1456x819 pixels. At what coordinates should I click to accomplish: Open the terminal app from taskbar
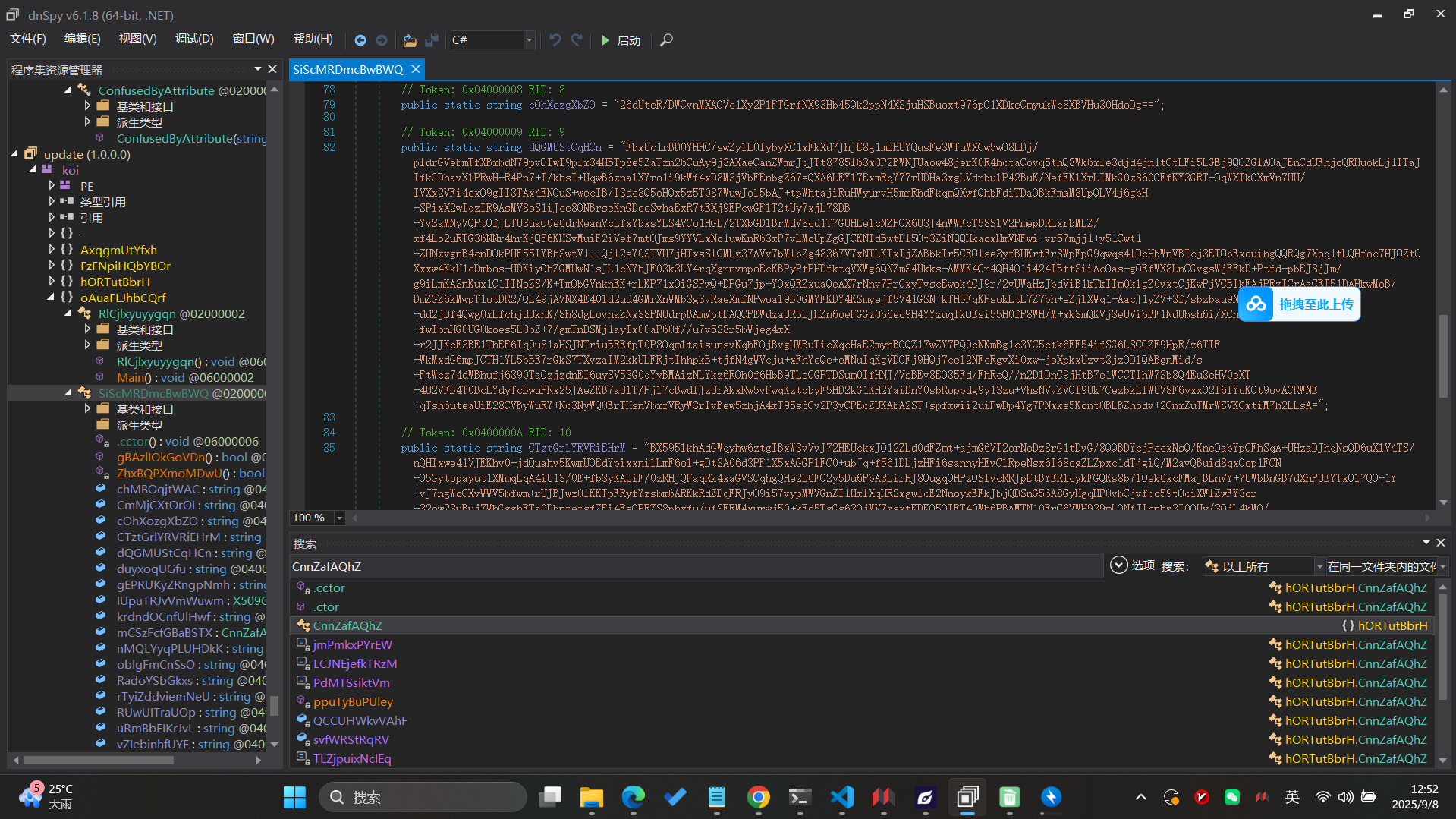[800, 797]
